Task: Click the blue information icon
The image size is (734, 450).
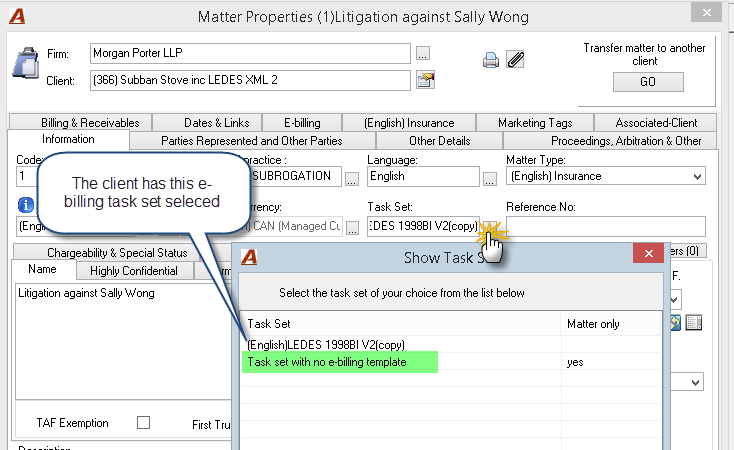Action: click(26, 205)
